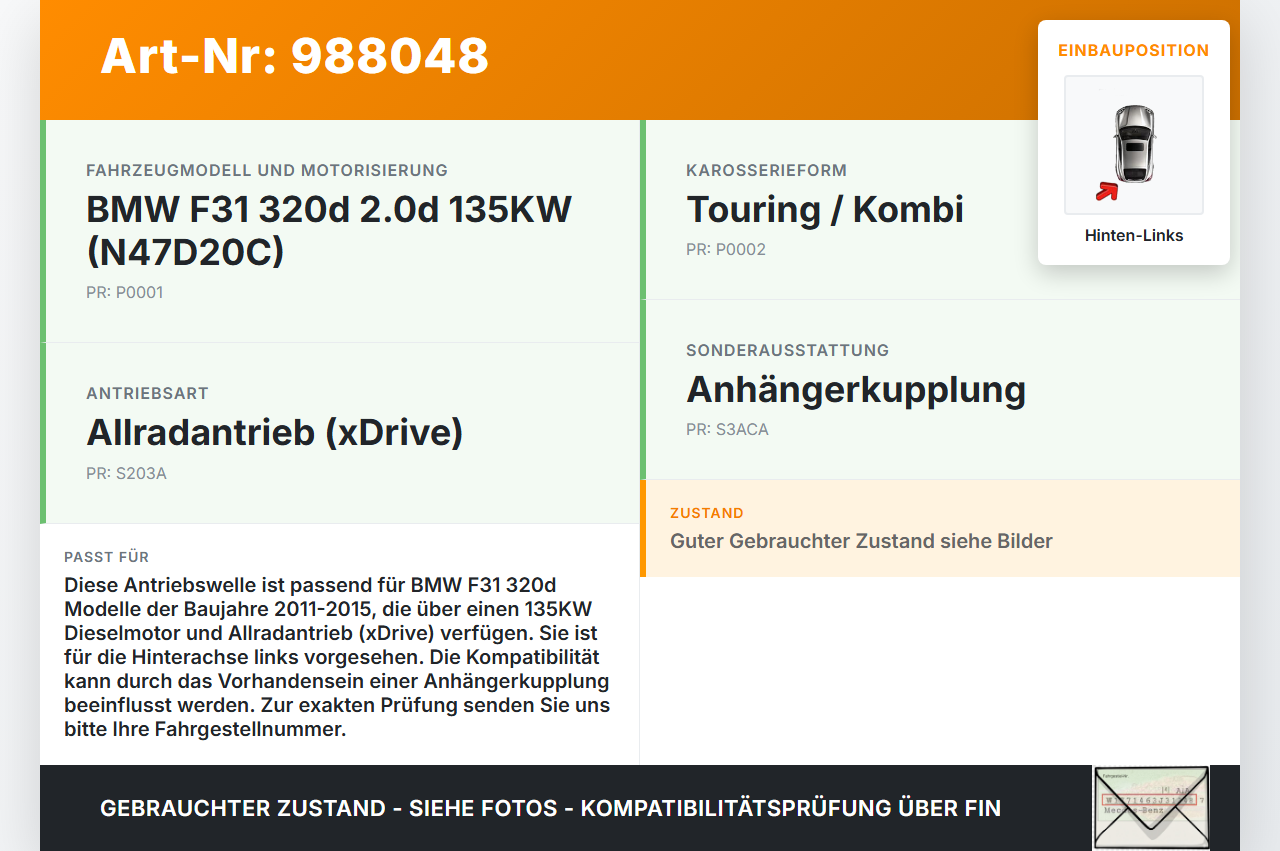Screen dimensions: 1280x851
Task: Click the Hinten-Links position label
Action: click(1134, 235)
